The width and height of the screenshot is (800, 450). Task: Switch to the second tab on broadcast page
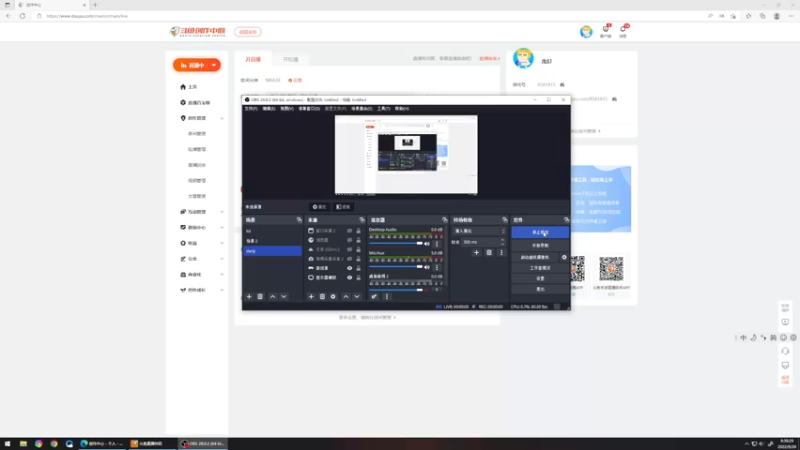click(290, 60)
